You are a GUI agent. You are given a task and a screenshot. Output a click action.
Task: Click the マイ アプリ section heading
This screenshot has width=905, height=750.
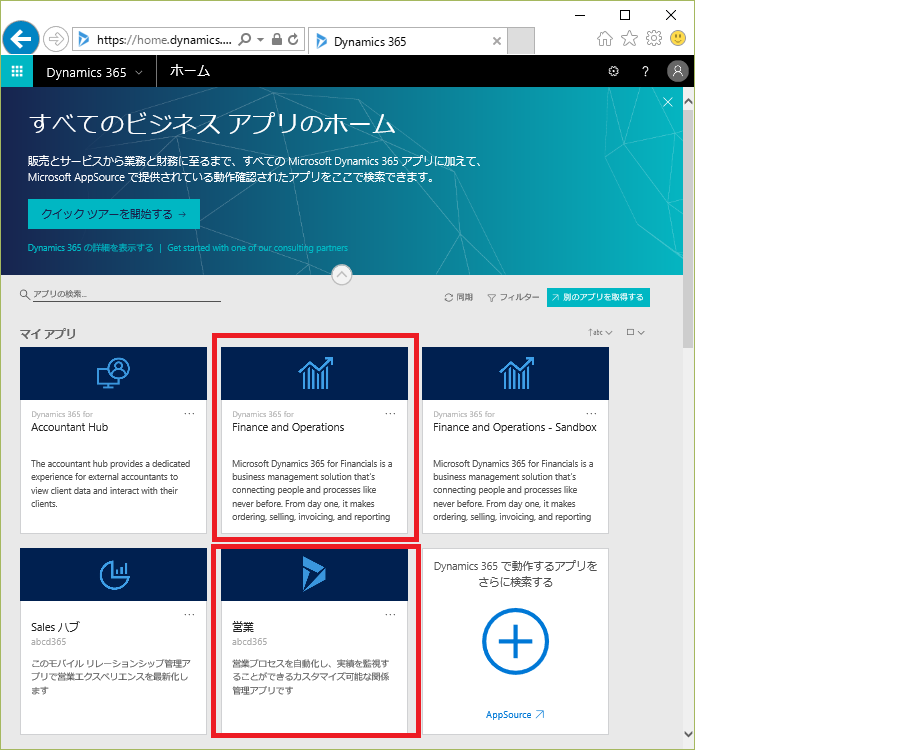[x=48, y=334]
